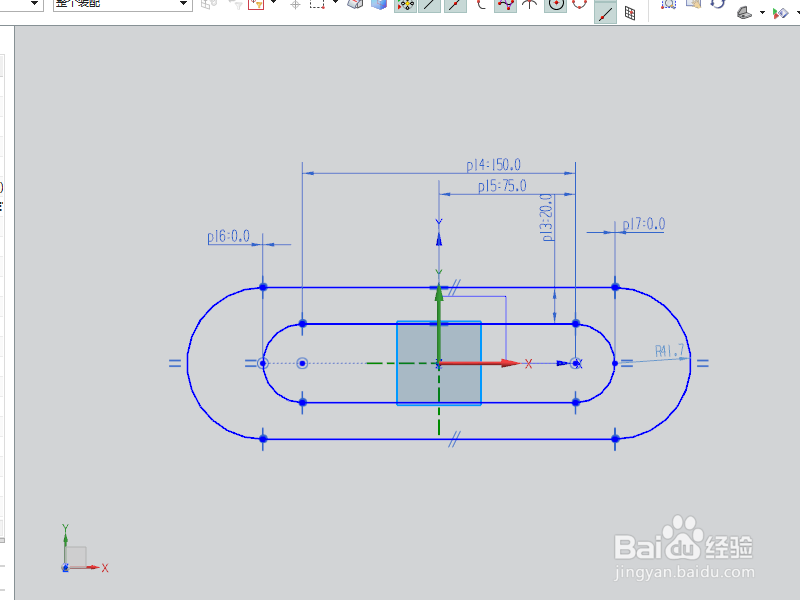Toggle the spline Pole snap option
Image resolution: width=800 pixels, height=600 pixels.
[505, 5]
